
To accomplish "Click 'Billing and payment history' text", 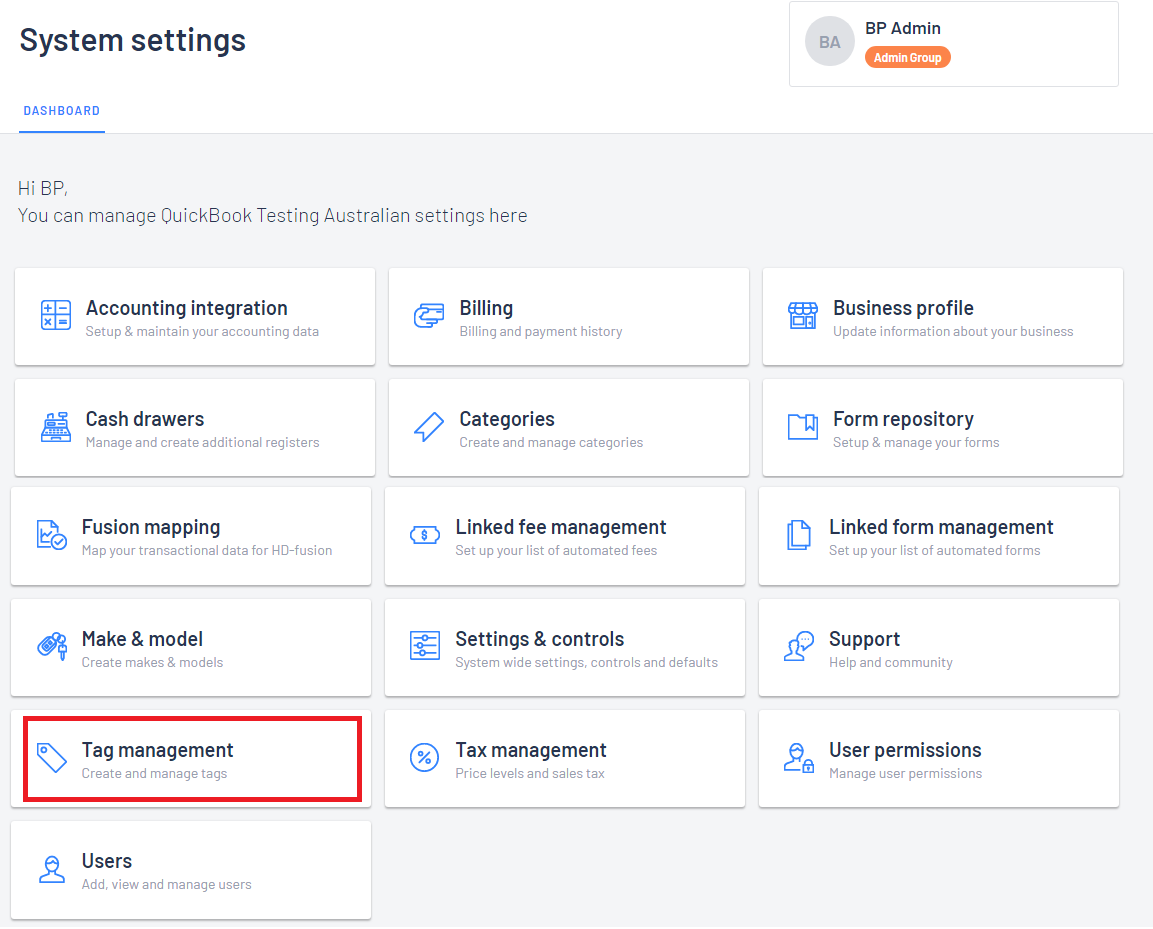I will click(540, 332).
